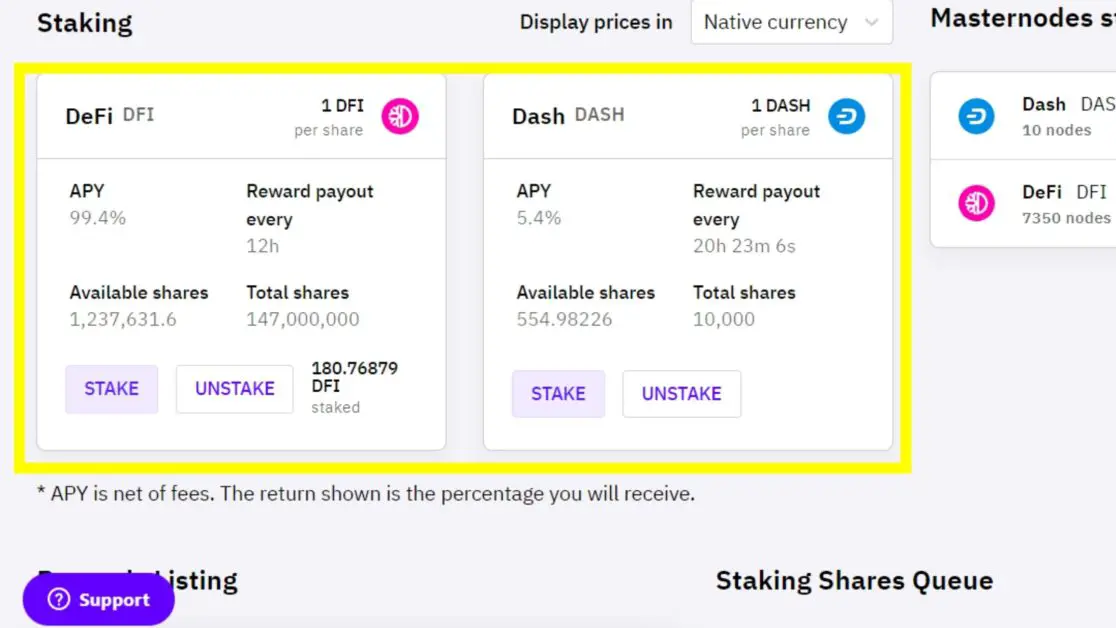The width and height of the screenshot is (1116, 628).
Task: Click the Dash icon in the Masternodes list
Action: 976,116
